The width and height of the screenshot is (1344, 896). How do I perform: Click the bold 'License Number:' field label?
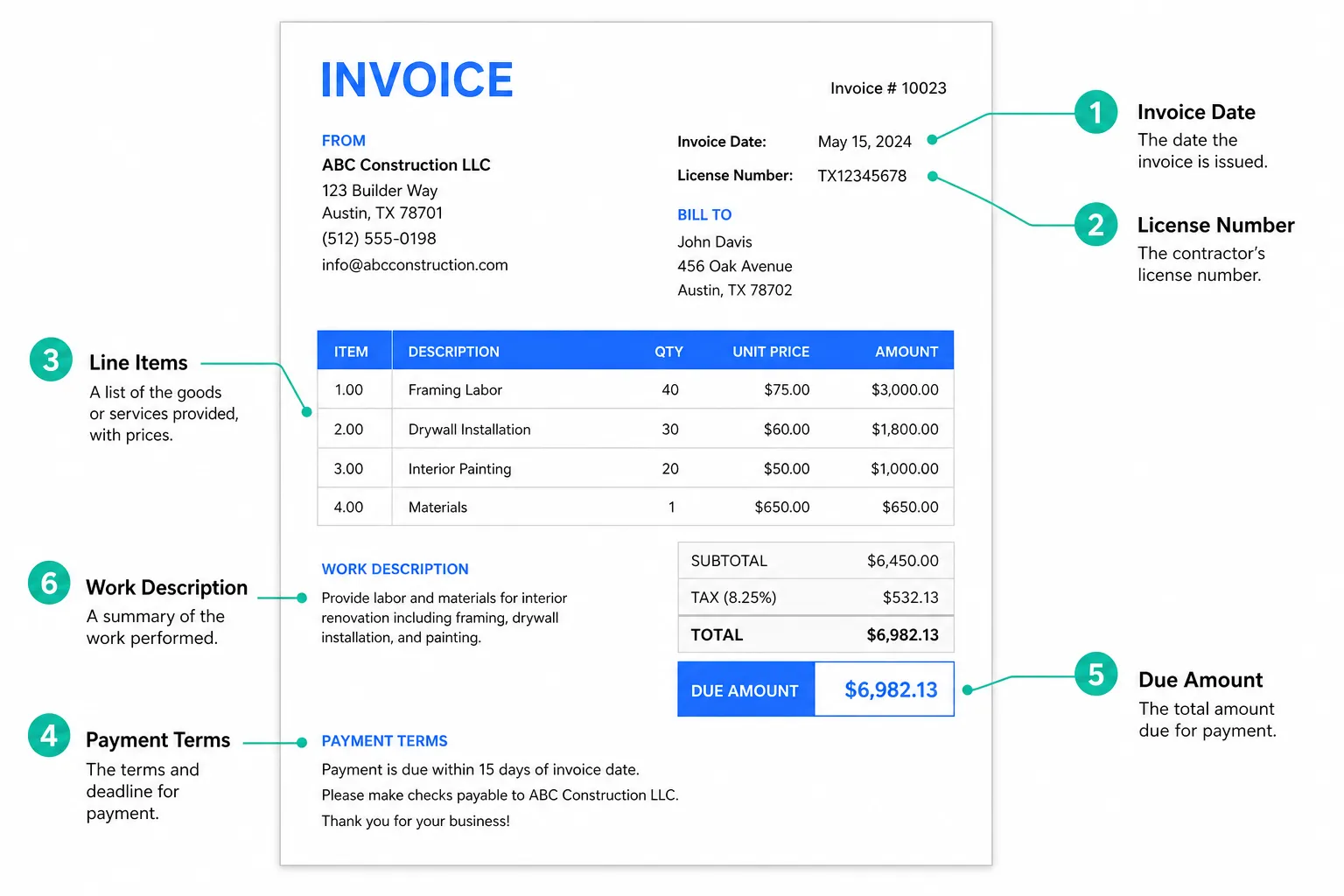pyautogui.click(x=735, y=176)
